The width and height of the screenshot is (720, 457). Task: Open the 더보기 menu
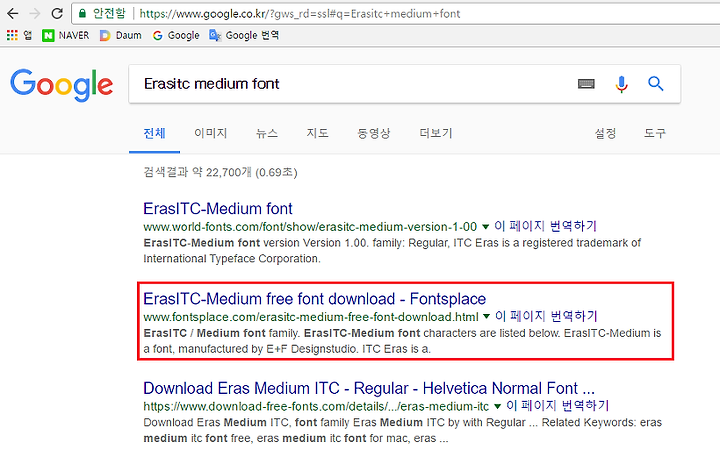pos(436,133)
